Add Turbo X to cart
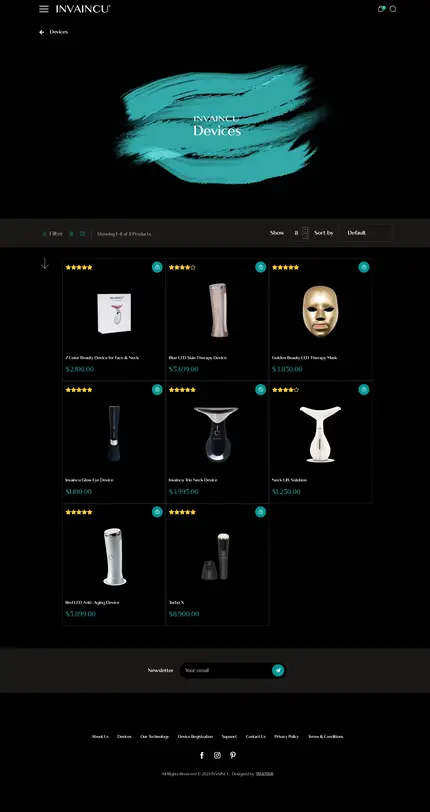 (261, 512)
